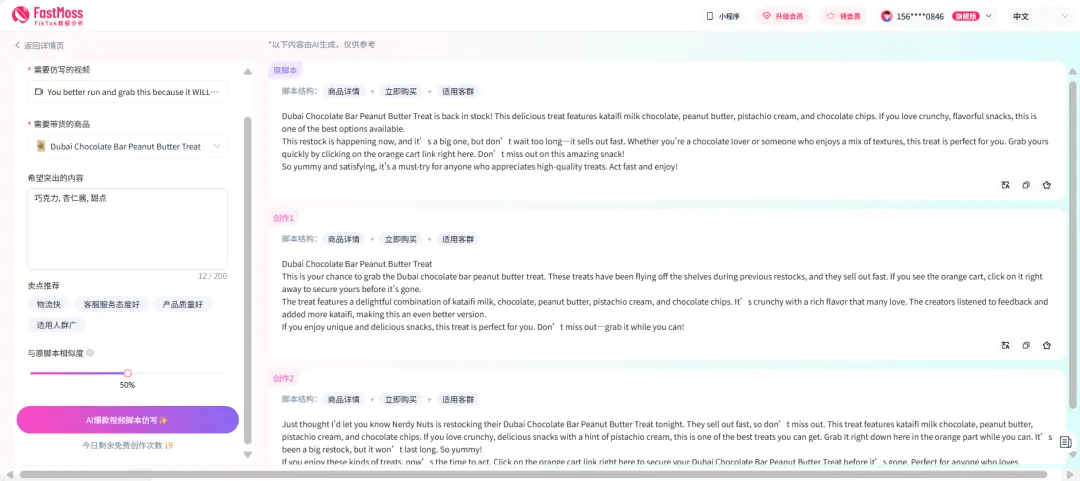Click the remaining free count 19
1080x481 pixels.
pos(169,446)
